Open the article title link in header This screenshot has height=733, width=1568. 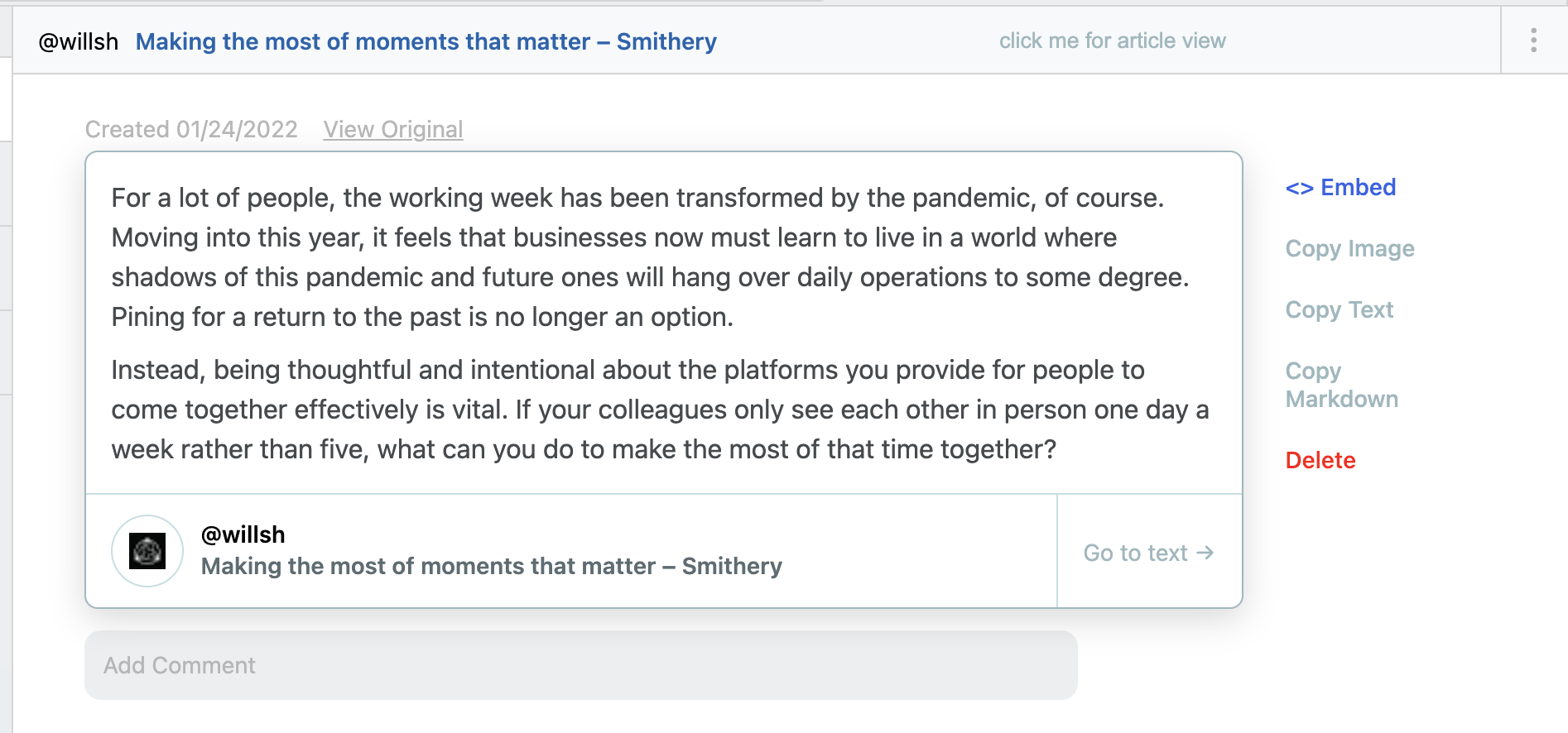(426, 41)
